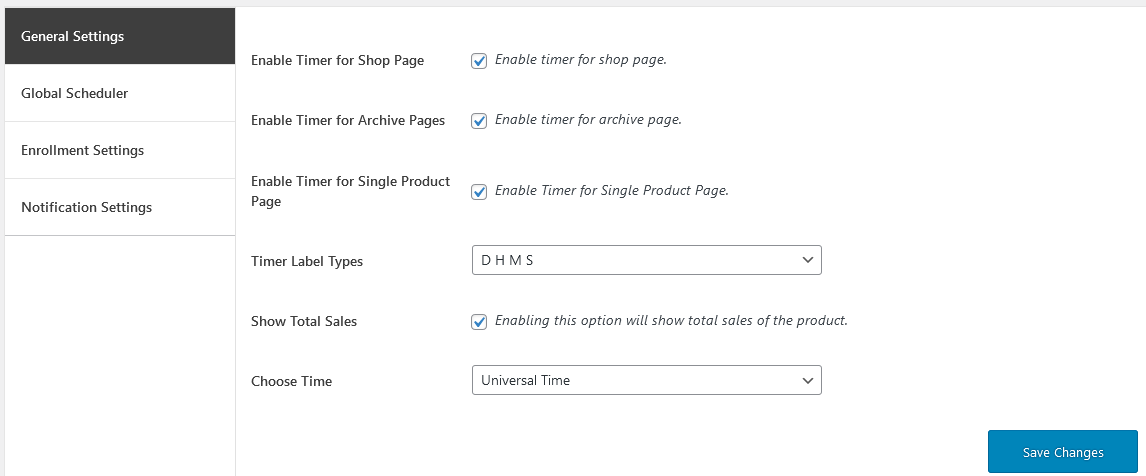Disable timer for Single Product Page checkbox
This screenshot has height=476, width=1146.
click(x=479, y=191)
